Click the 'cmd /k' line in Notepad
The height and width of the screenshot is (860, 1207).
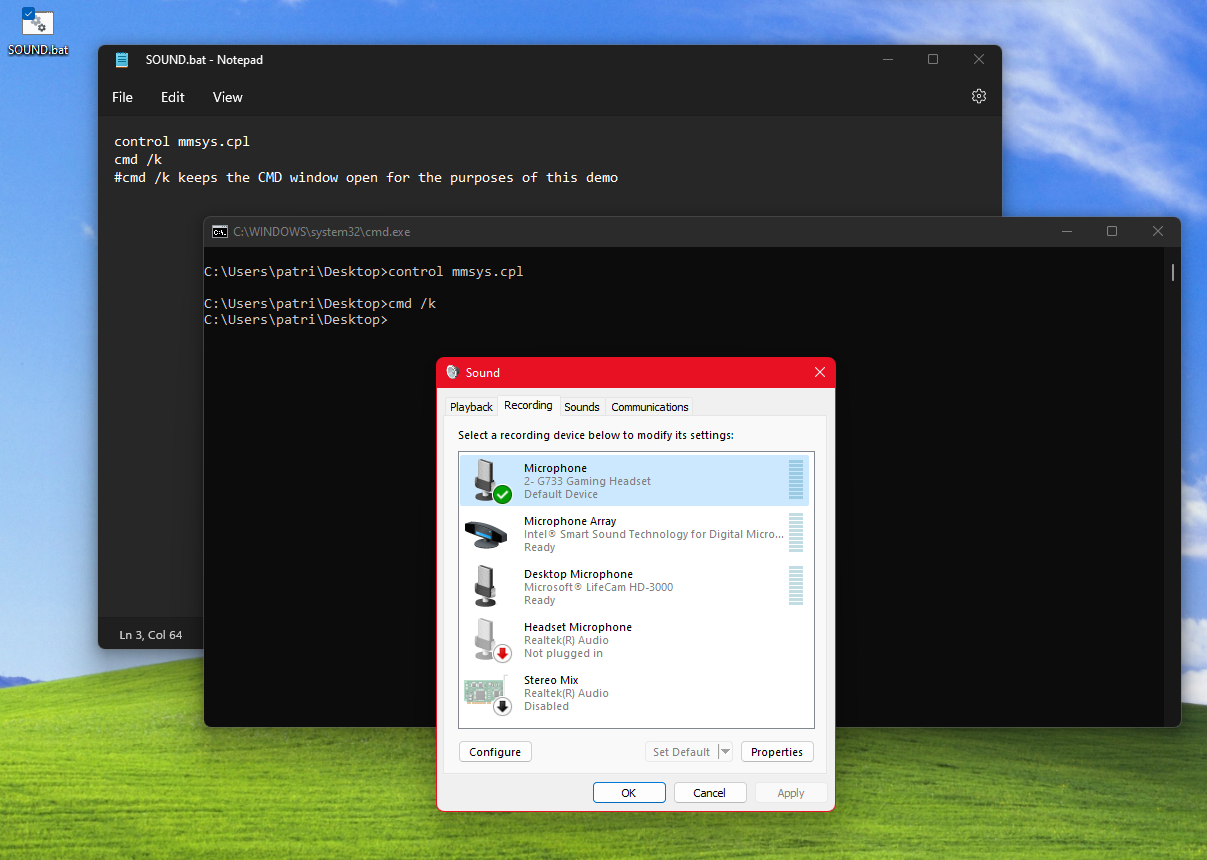[138, 160]
